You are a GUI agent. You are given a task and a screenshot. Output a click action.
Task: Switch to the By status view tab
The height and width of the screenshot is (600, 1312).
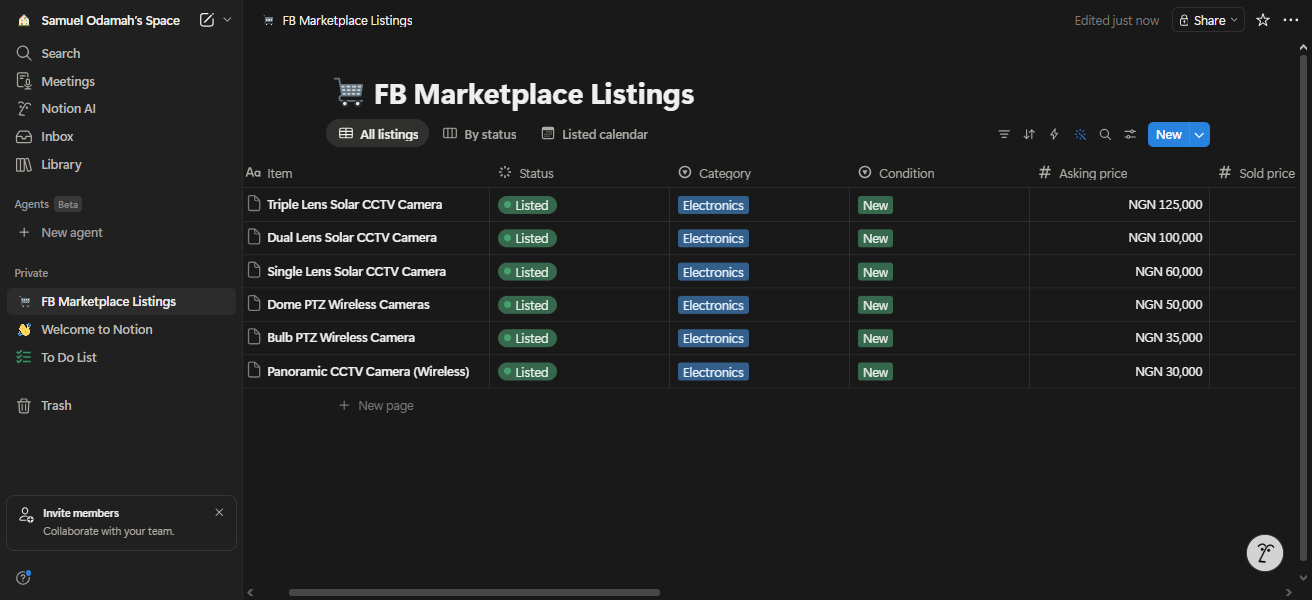pyautogui.click(x=480, y=134)
